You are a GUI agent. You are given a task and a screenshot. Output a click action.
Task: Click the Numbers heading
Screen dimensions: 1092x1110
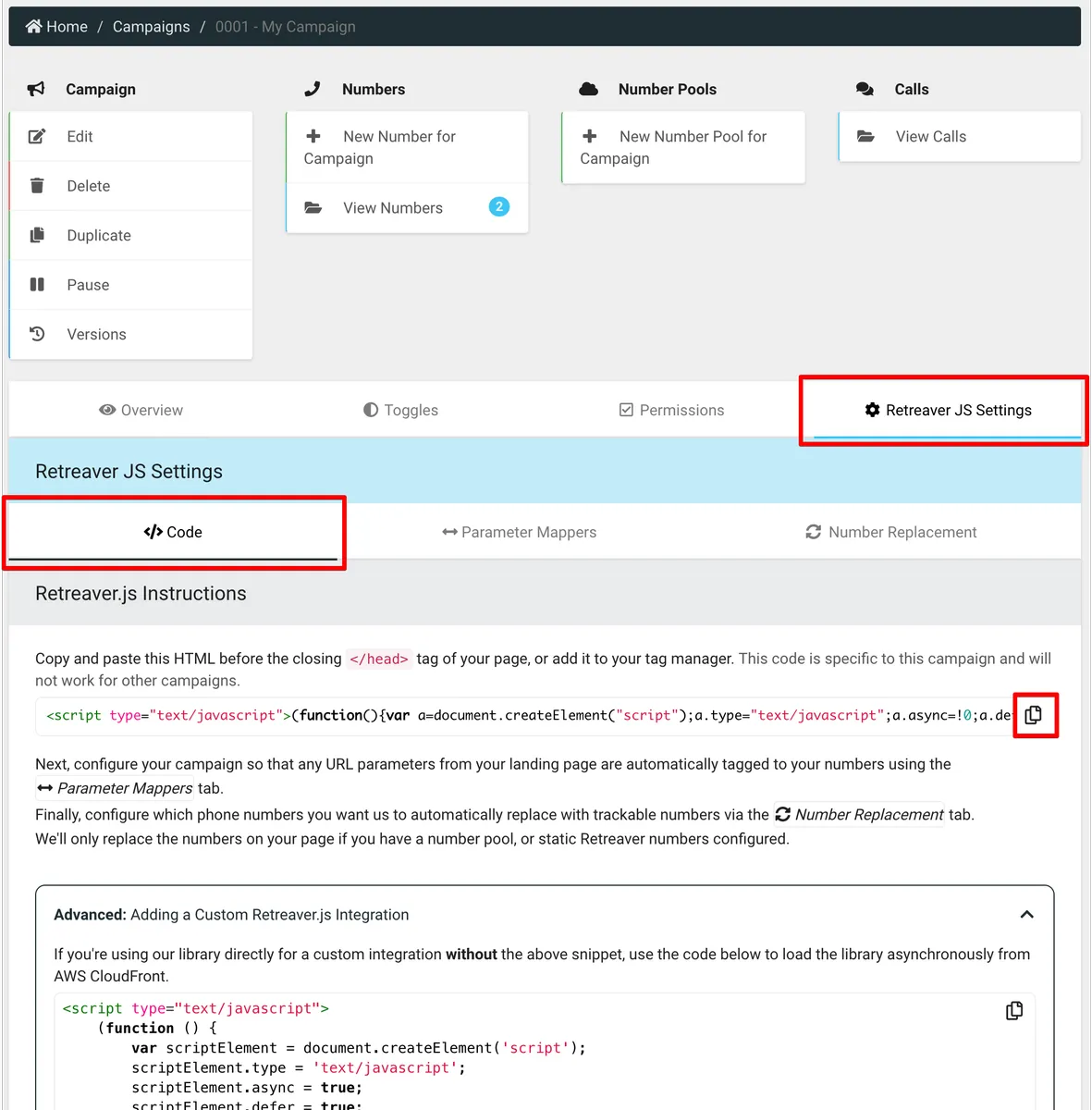click(x=374, y=89)
